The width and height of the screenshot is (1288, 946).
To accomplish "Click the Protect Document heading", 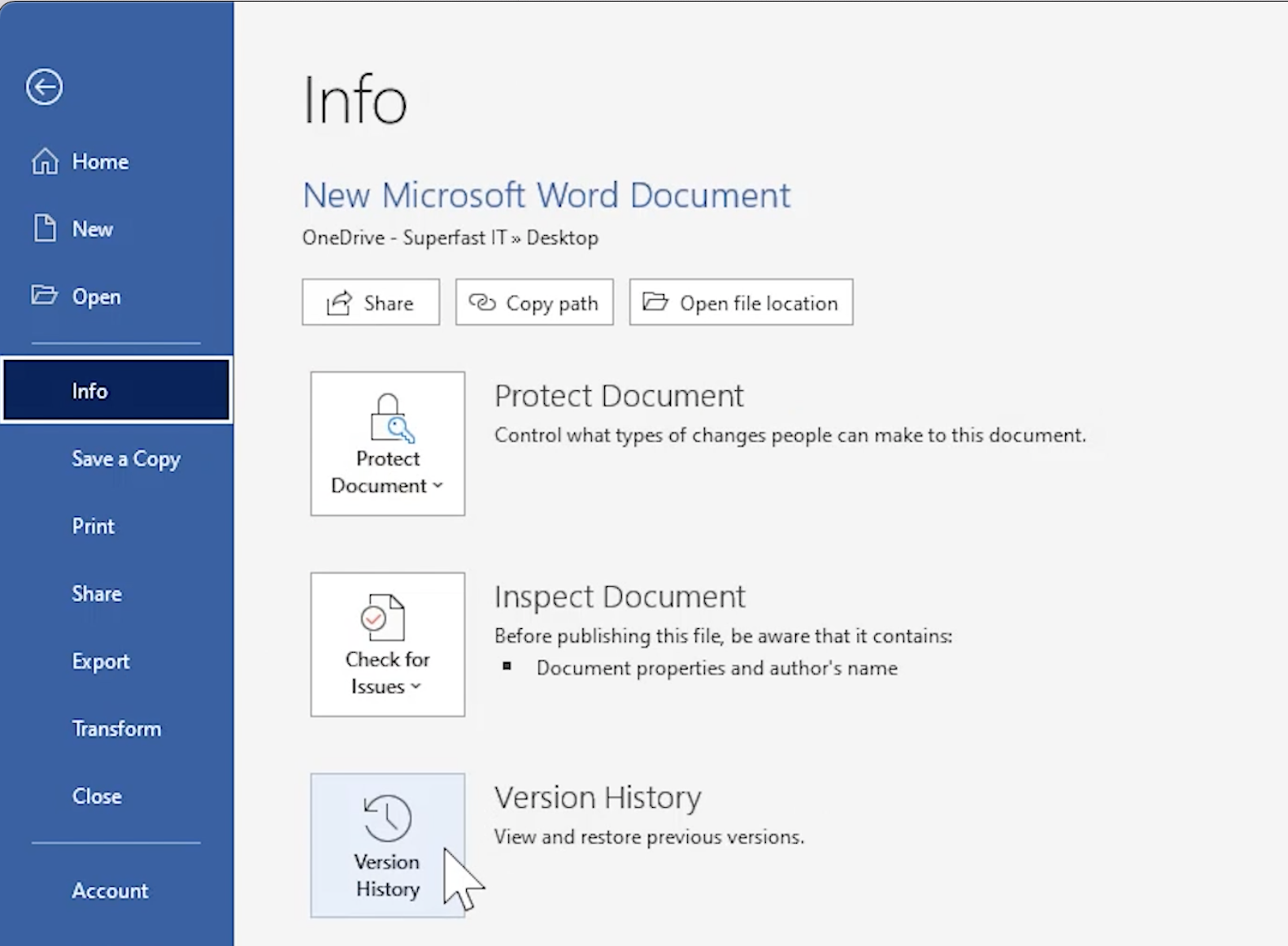I will (619, 396).
